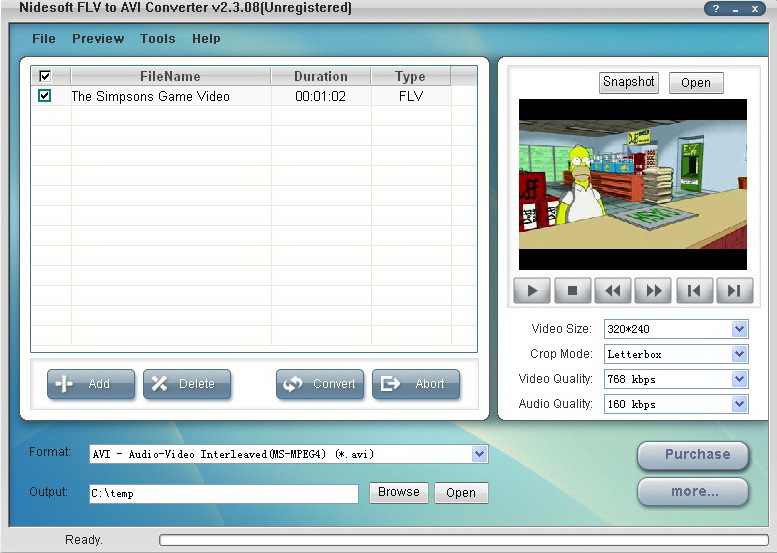The width and height of the screenshot is (777, 553).
Task: Click the FLV type cell
Action: 411,96
